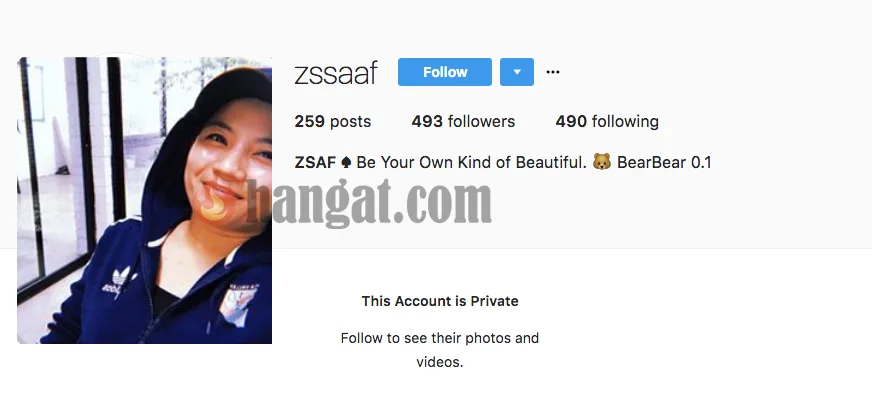View the 493 followers list

point(463,121)
